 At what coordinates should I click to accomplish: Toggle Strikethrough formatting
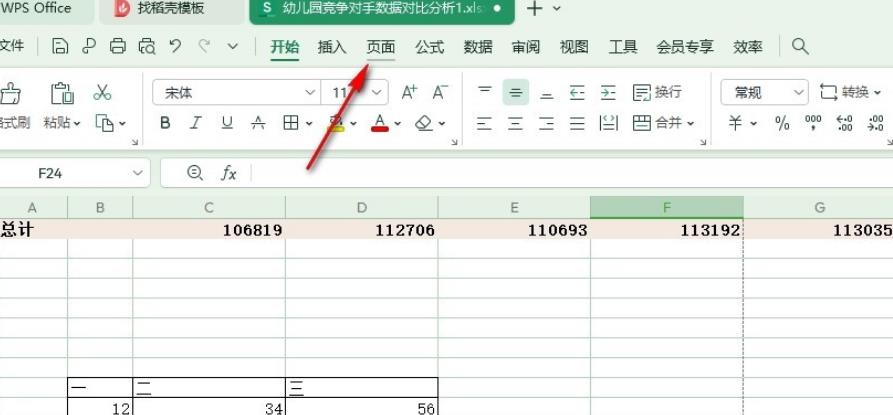pos(259,122)
